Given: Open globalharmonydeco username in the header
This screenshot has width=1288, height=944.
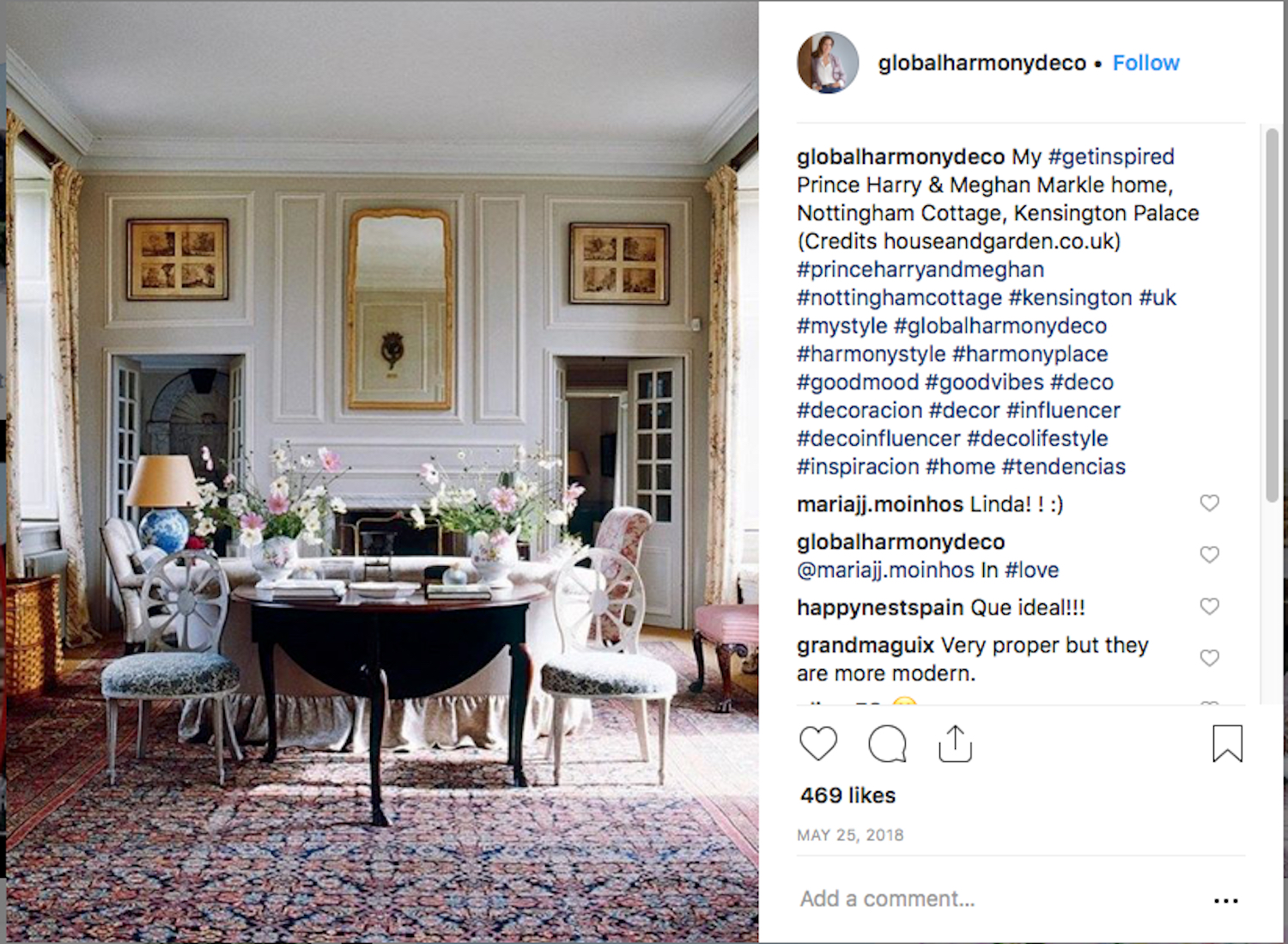Looking at the screenshot, I should [x=981, y=63].
